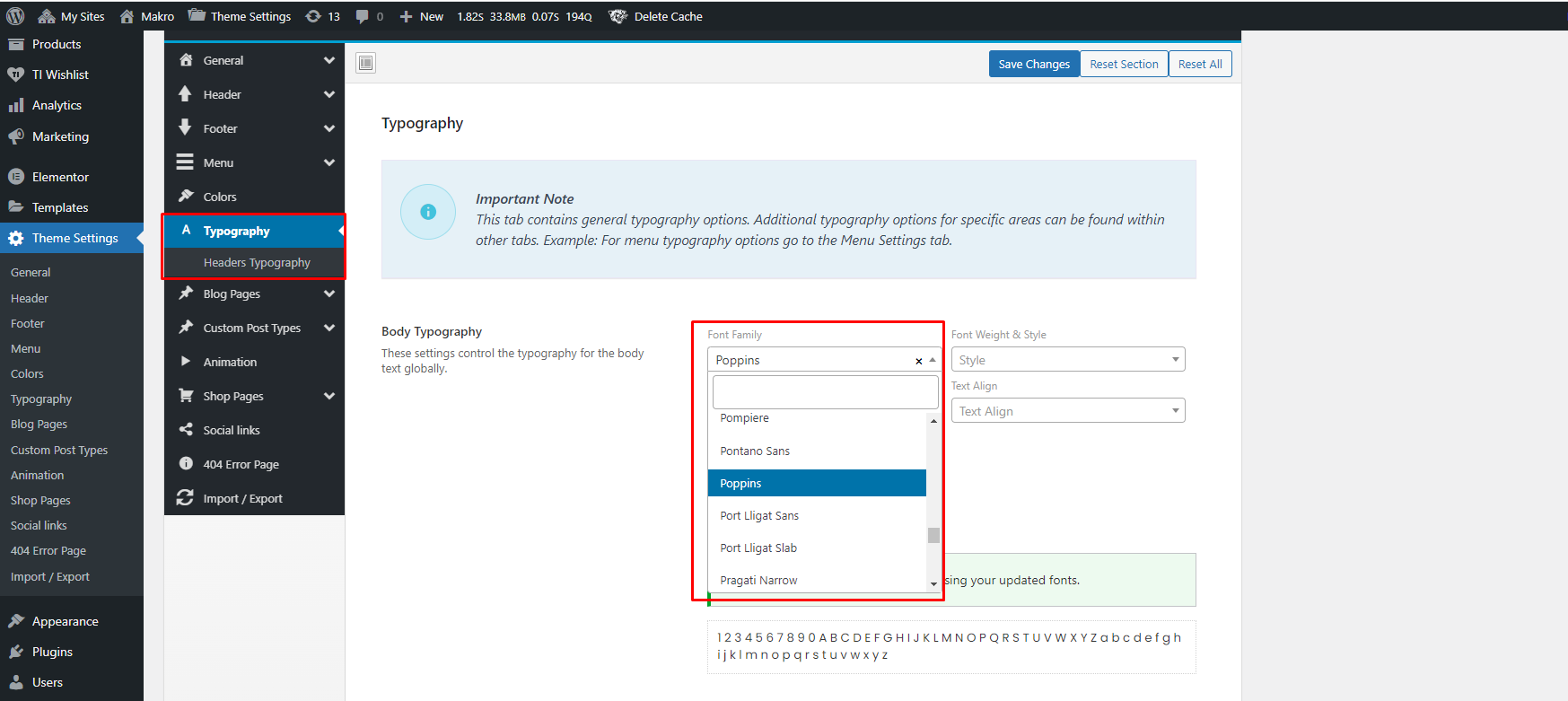
Task: Expand the Blog Pages section chevron
Action: [329, 294]
